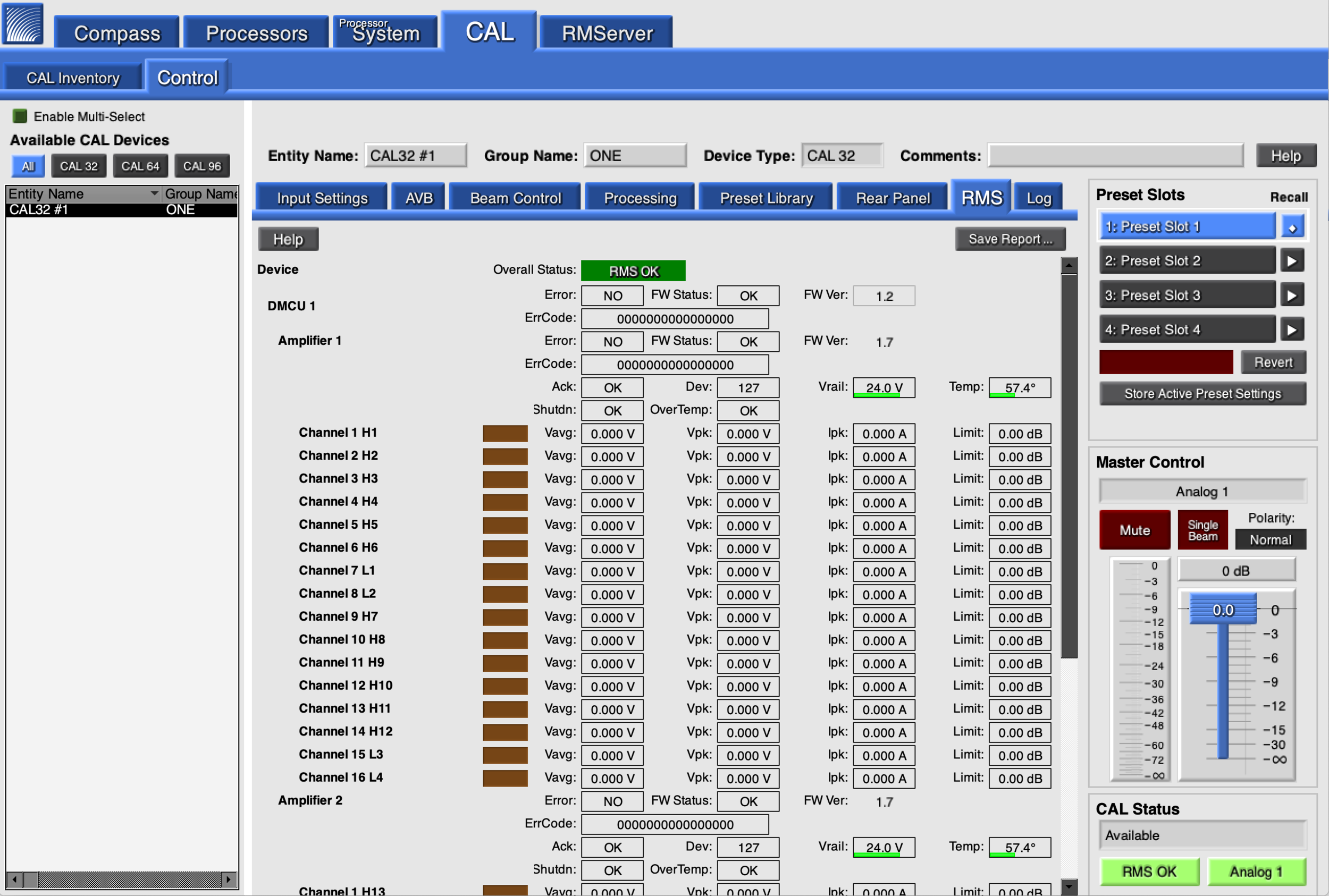
Task: Click Master Control level meter
Action: tap(1140, 670)
